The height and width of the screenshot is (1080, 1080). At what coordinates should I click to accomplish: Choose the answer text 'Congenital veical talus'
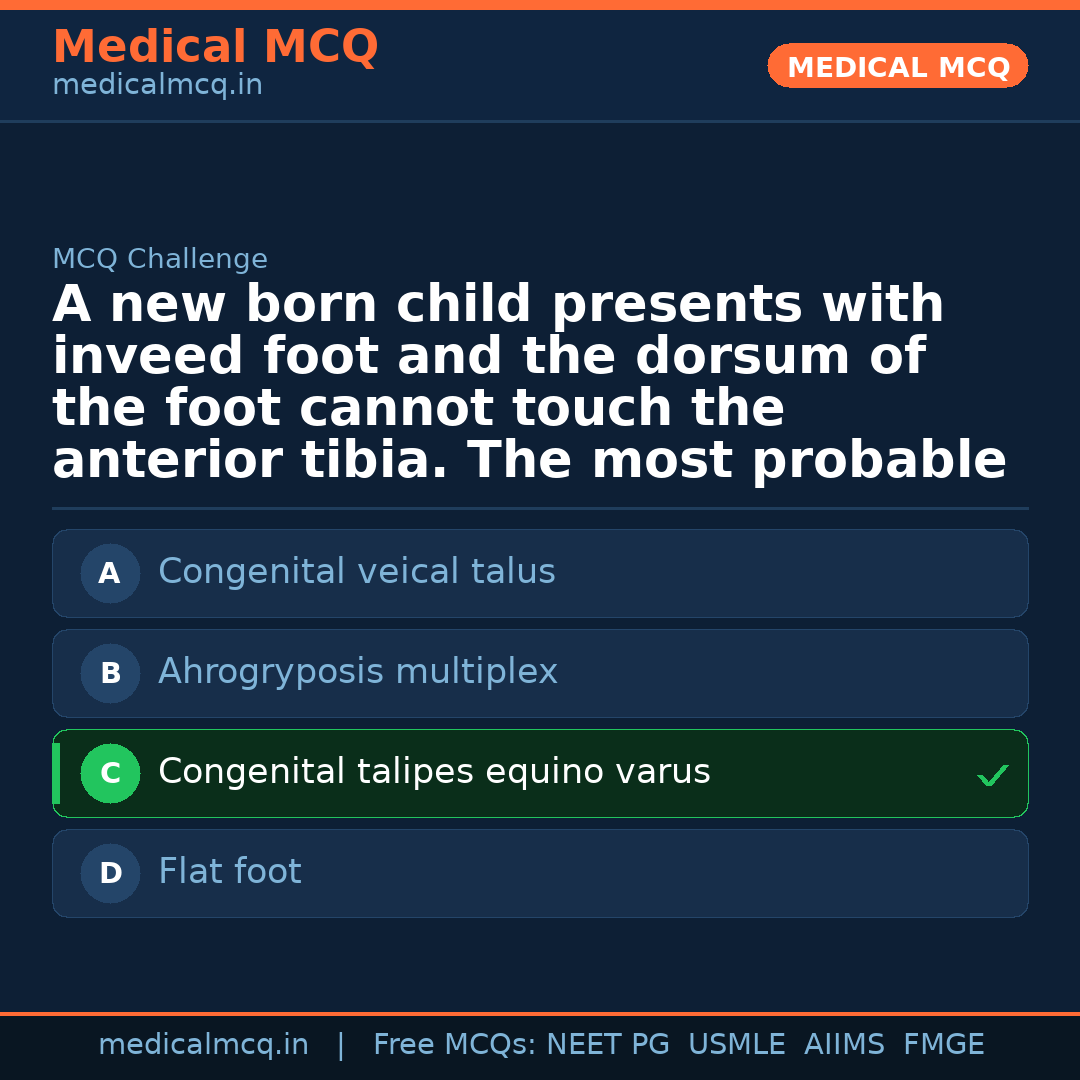click(356, 572)
